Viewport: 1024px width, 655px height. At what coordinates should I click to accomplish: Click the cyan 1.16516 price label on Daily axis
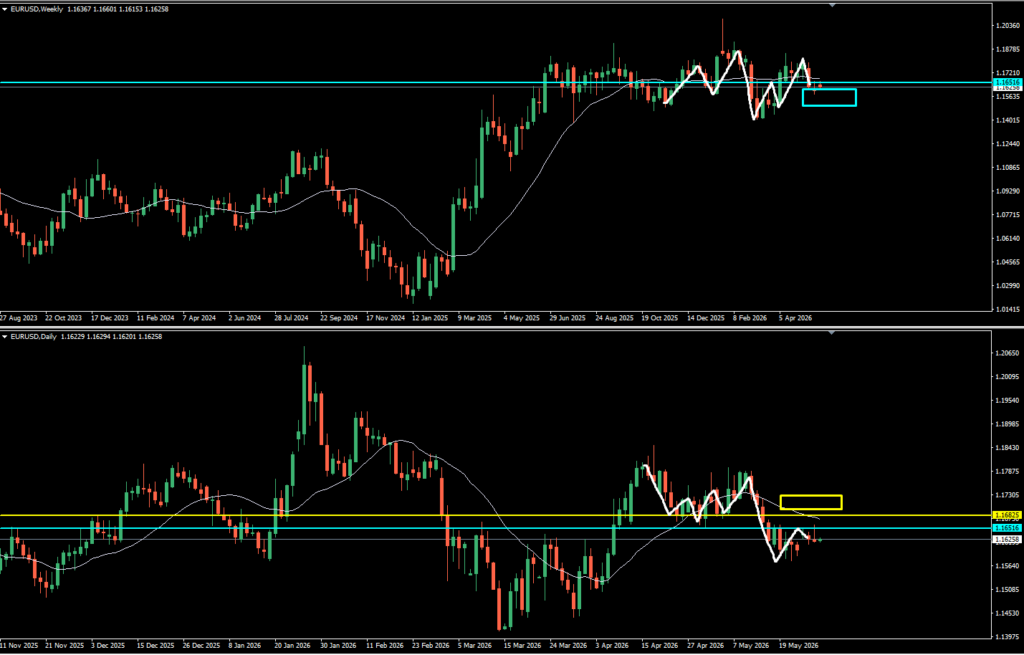[x=1006, y=528]
